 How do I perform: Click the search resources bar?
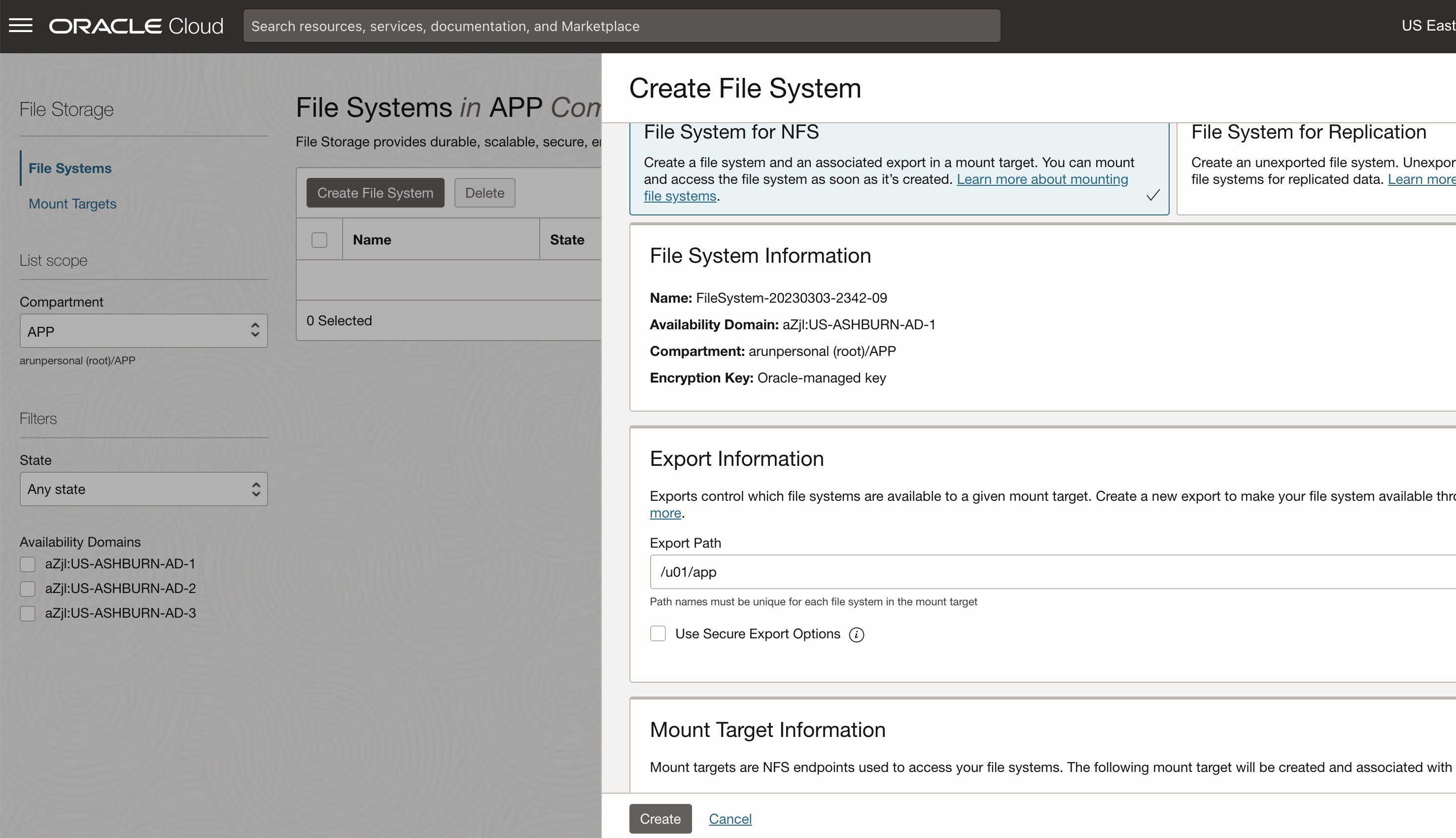point(621,25)
